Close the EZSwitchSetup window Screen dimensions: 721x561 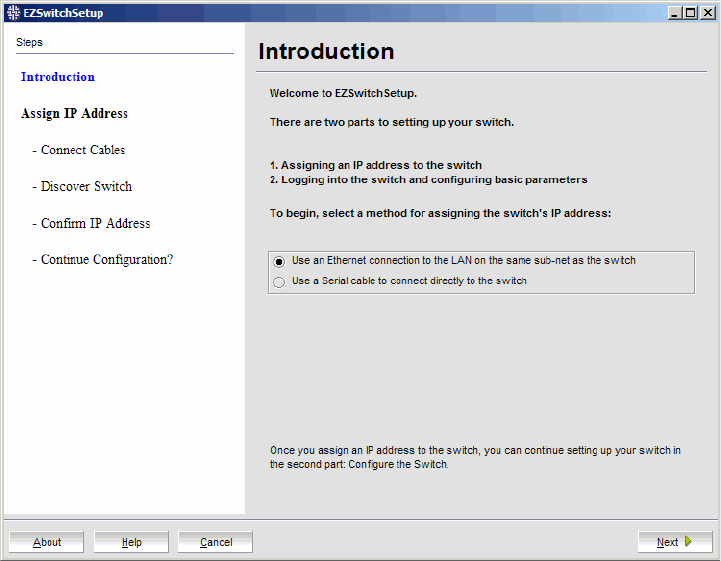(708, 13)
